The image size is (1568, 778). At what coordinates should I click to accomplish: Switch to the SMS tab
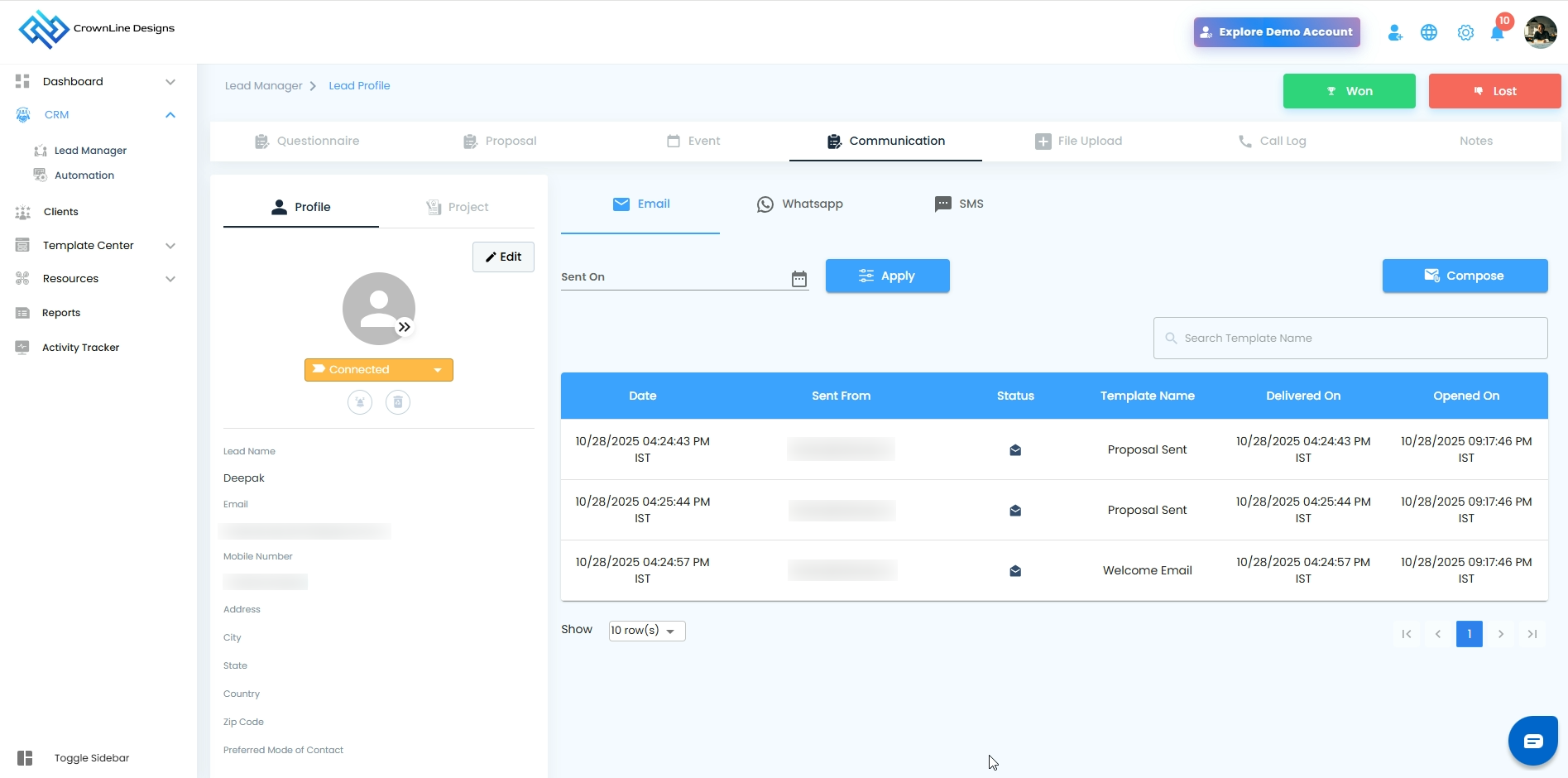tap(958, 204)
